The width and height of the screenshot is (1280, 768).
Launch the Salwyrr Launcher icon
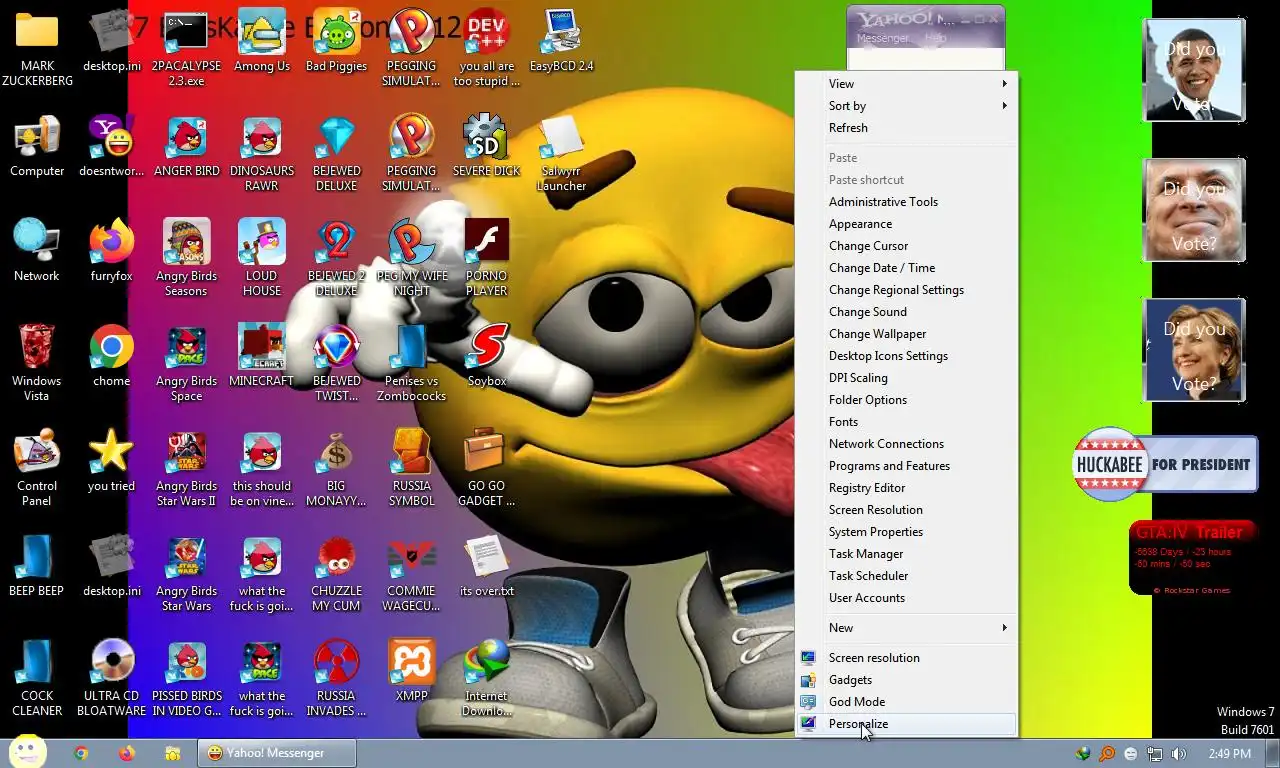[x=561, y=154]
